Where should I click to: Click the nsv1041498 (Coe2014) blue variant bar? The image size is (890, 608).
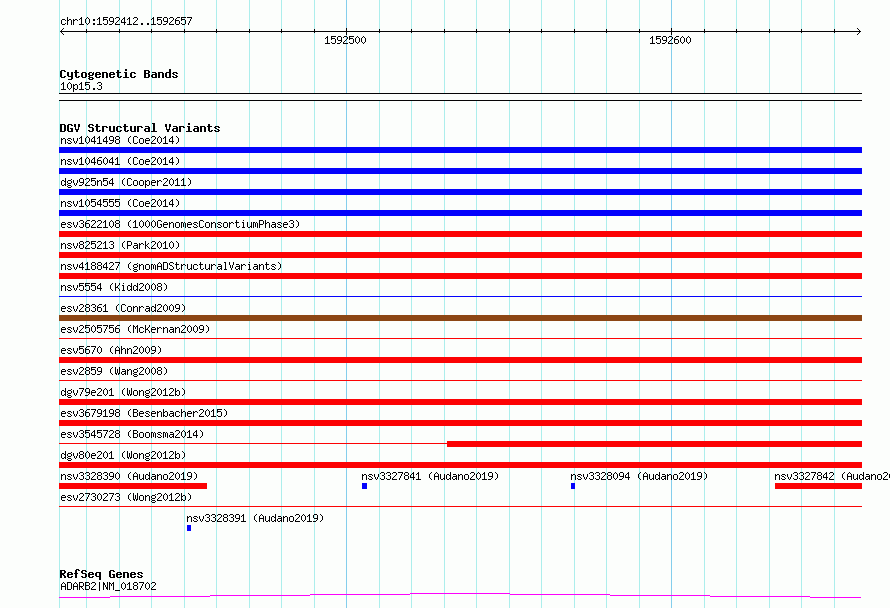pyautogui.click(x=460, y=150)
